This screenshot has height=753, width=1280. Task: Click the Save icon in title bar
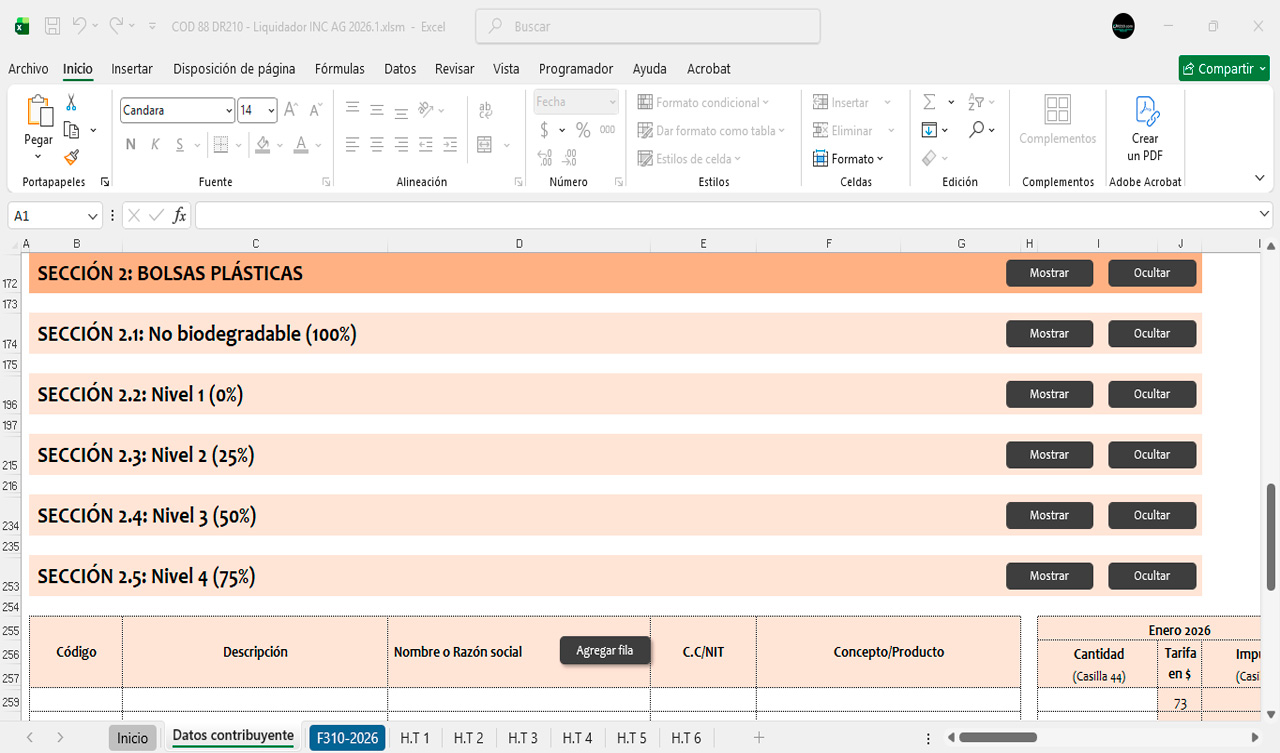53,26
